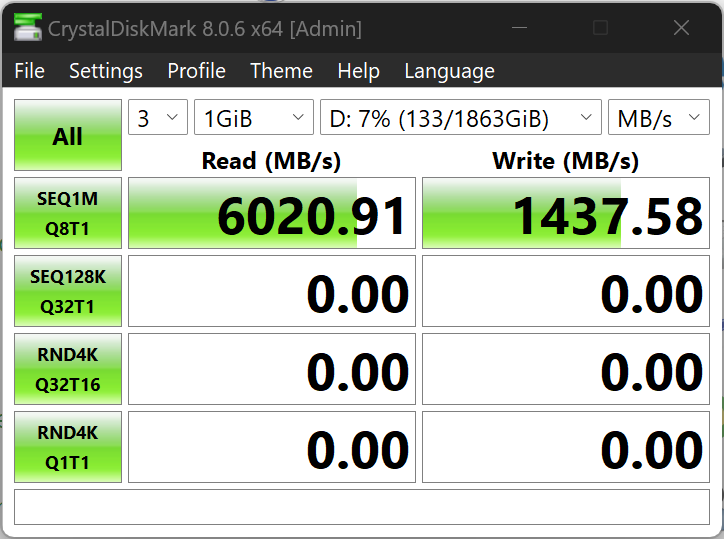
Task: Open the D: drive selection dropdown
Action: [x=460, y=118]
